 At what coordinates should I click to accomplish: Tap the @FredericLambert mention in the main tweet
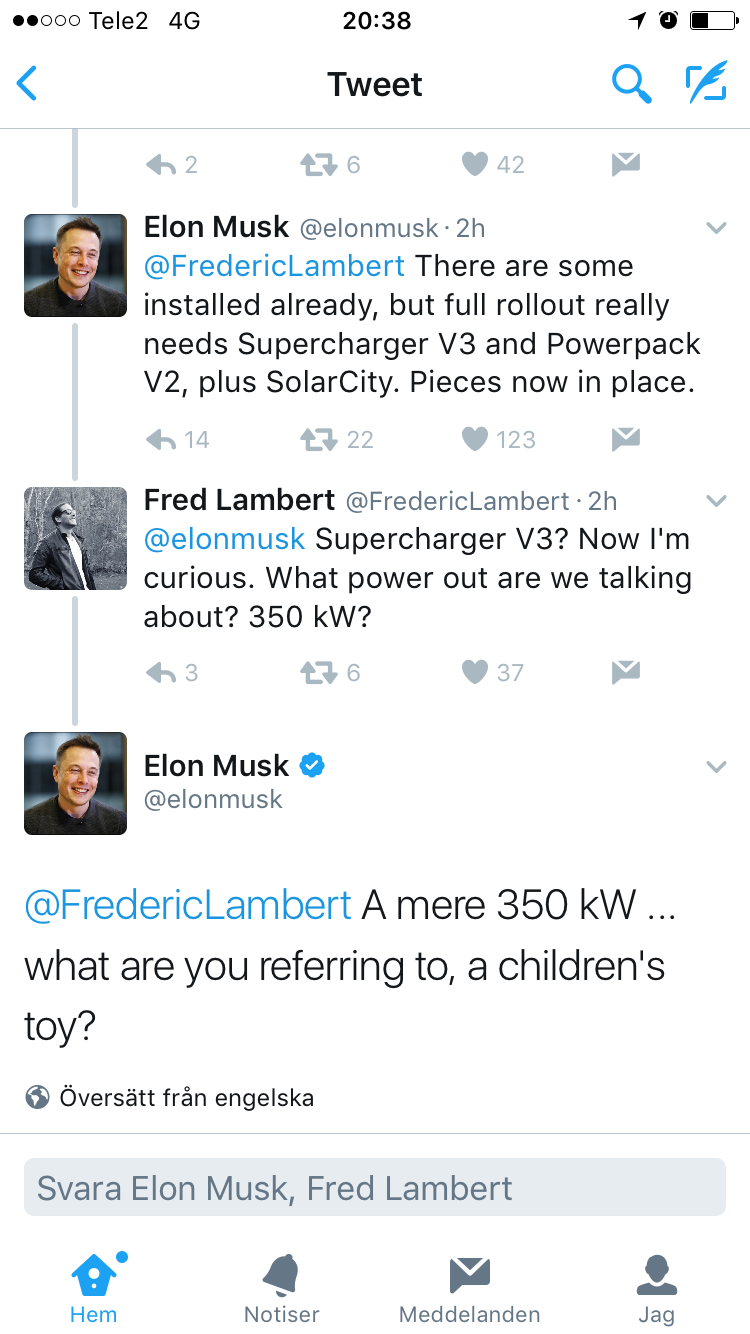pos(188,905)
